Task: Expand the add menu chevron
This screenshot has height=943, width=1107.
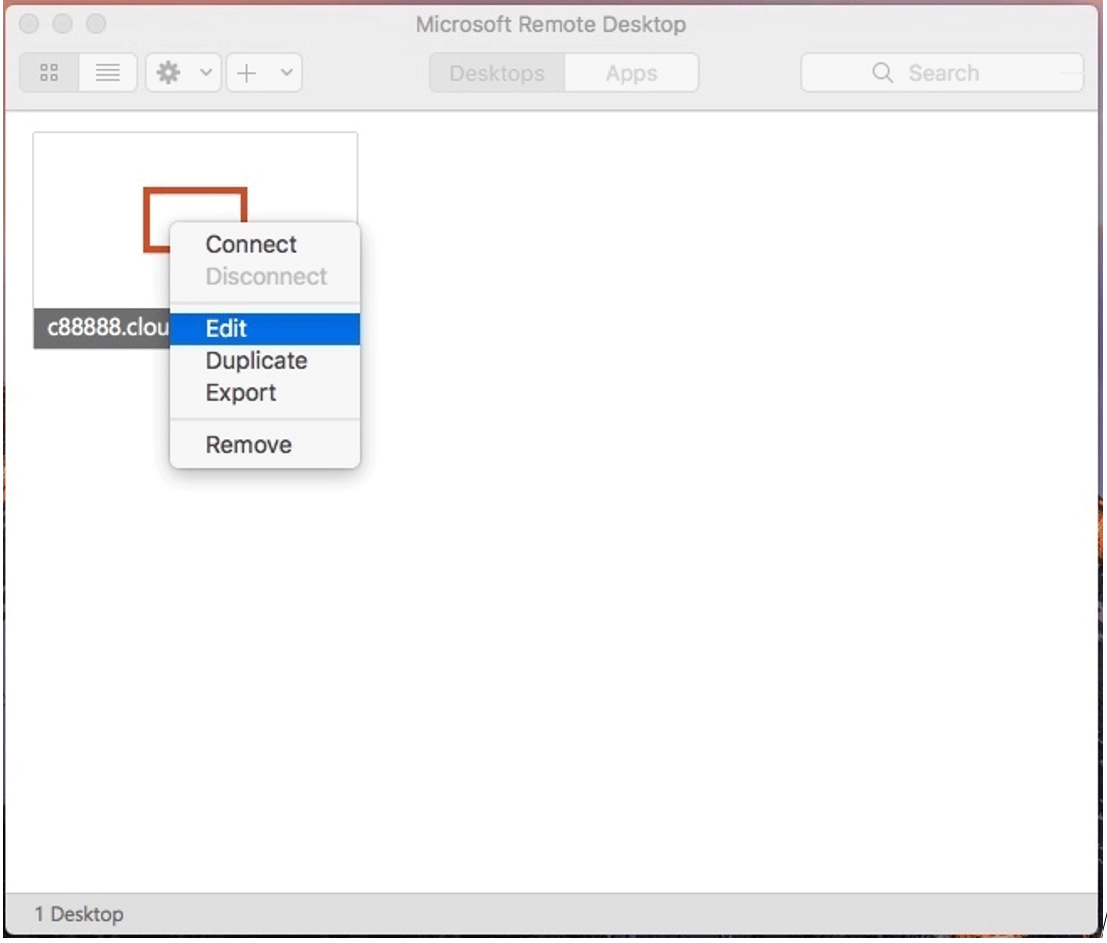Action: pos(286,72)
